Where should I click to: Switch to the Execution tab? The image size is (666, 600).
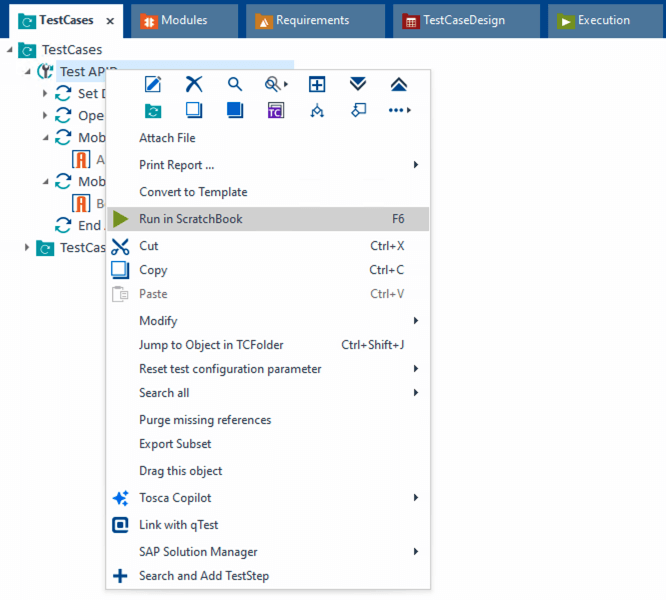pyautogui.click(x=607, y=21)
